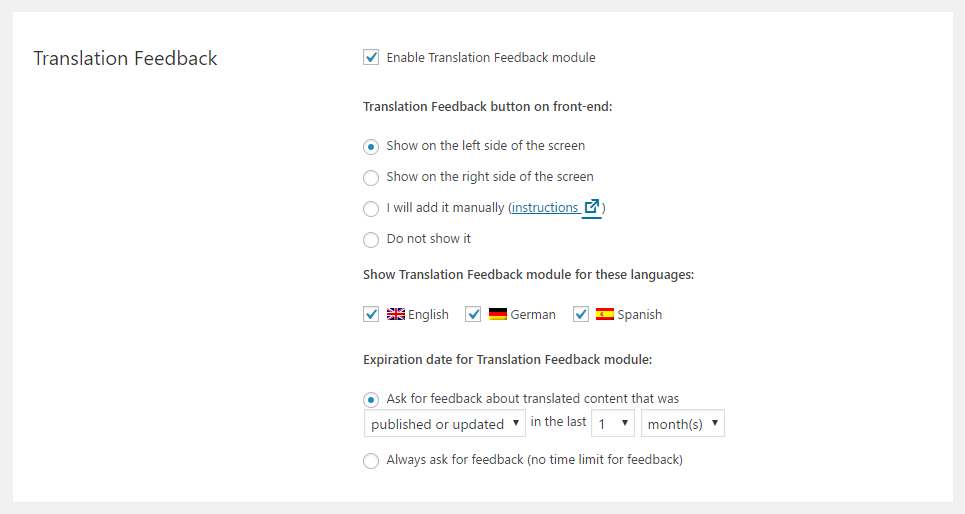Screen dimensions: 965x514
Task: Click the Translation Feedback section heading
Action: point(125,58)
